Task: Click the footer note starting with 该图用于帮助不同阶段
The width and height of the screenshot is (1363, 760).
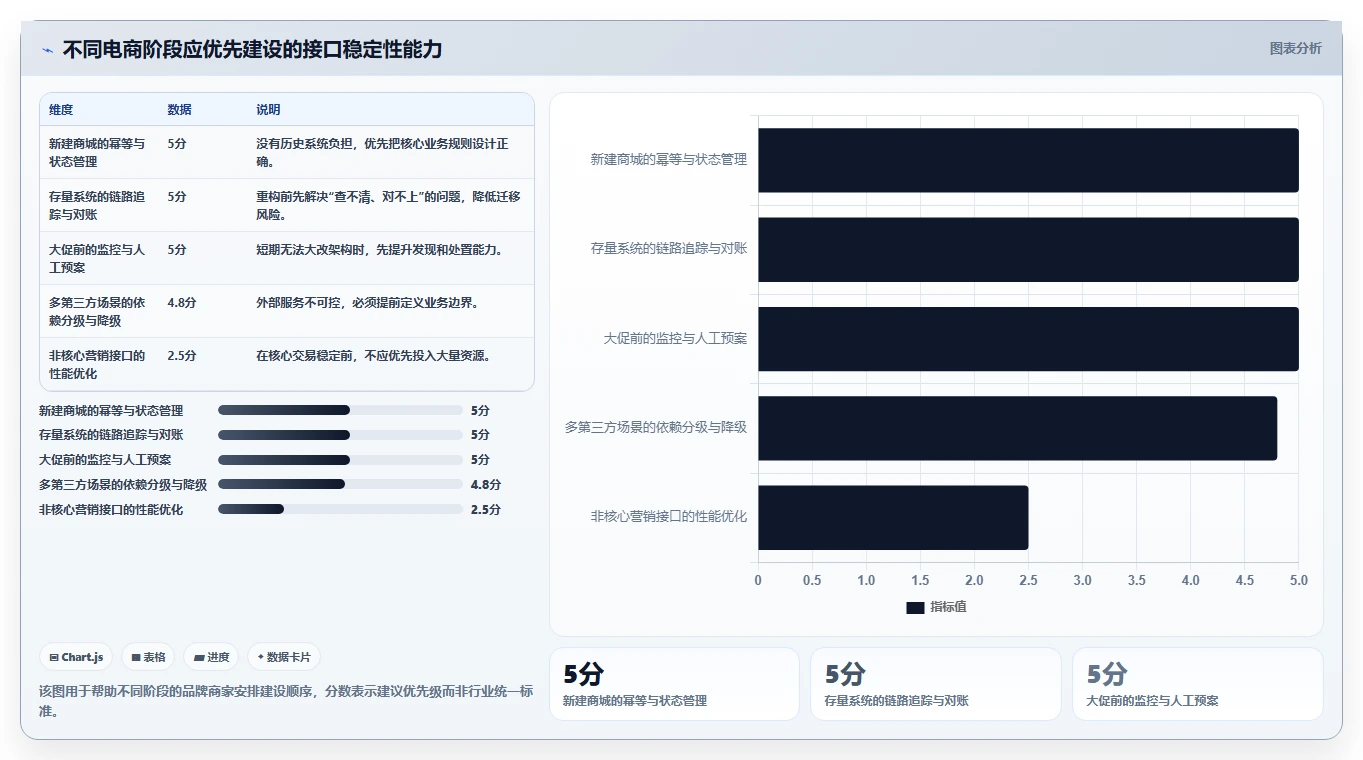Action: click(286, 701)
